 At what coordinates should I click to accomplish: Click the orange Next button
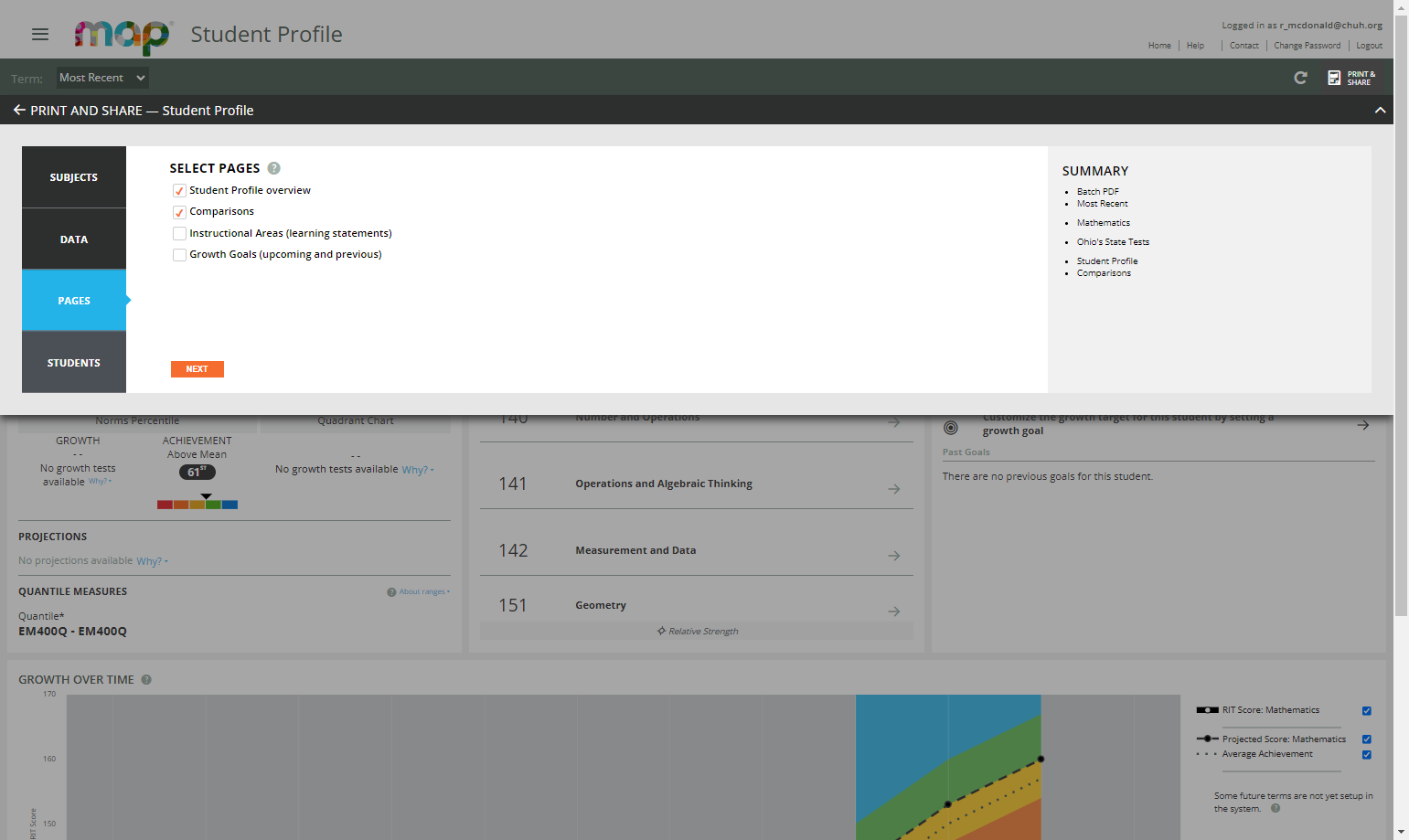[x=197, y=369]
